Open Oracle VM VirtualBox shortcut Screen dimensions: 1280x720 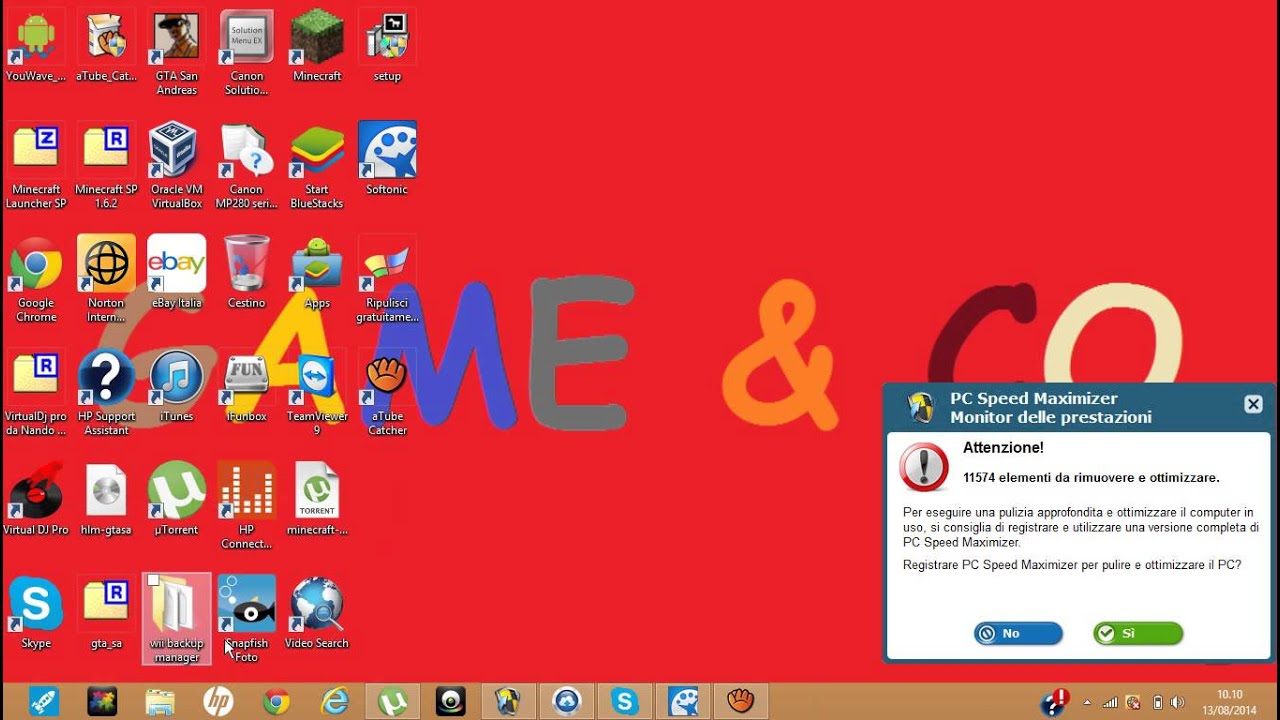[x=176, y=167]
